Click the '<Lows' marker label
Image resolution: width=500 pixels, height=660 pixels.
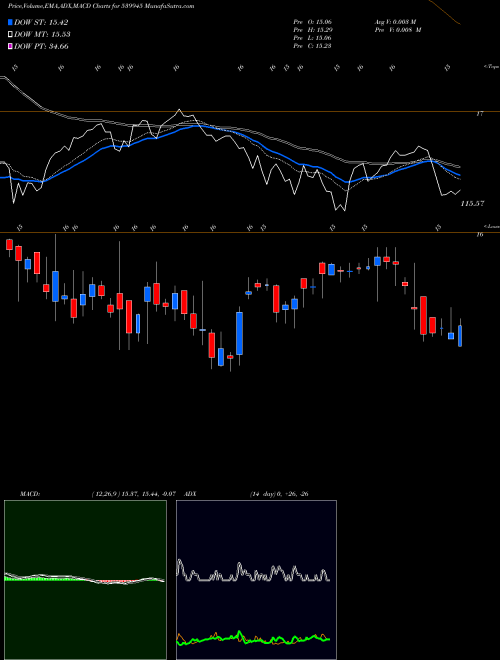(x=492, y=226)
